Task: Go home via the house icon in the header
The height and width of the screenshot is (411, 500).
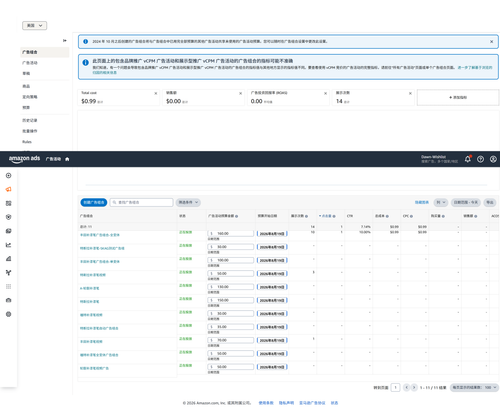Action: (x=67, y=159)
